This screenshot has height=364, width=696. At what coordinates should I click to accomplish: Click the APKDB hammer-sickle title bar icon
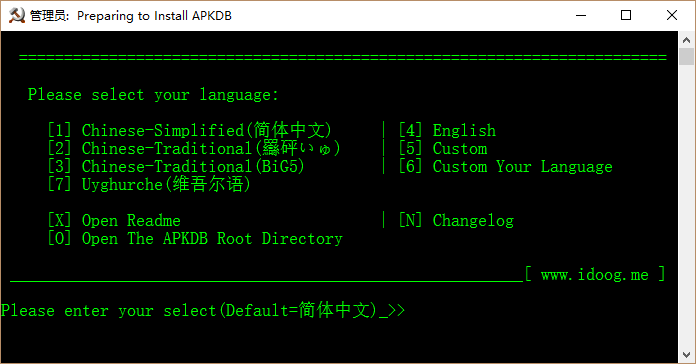(x=17, y=16)
